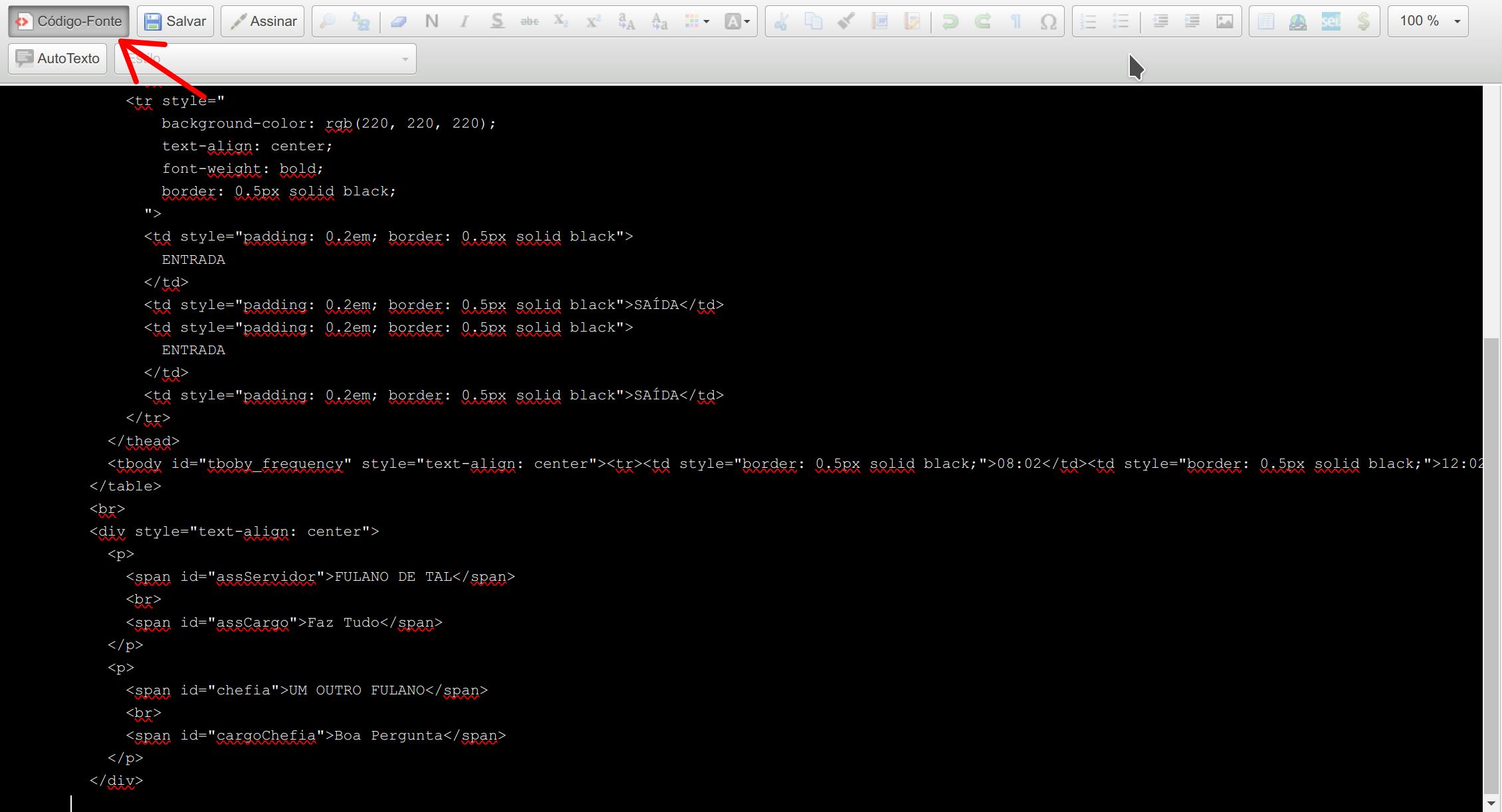Click the Omega special character icon
This screenshot has width=1502, height=812.
tap(1048, 21)
